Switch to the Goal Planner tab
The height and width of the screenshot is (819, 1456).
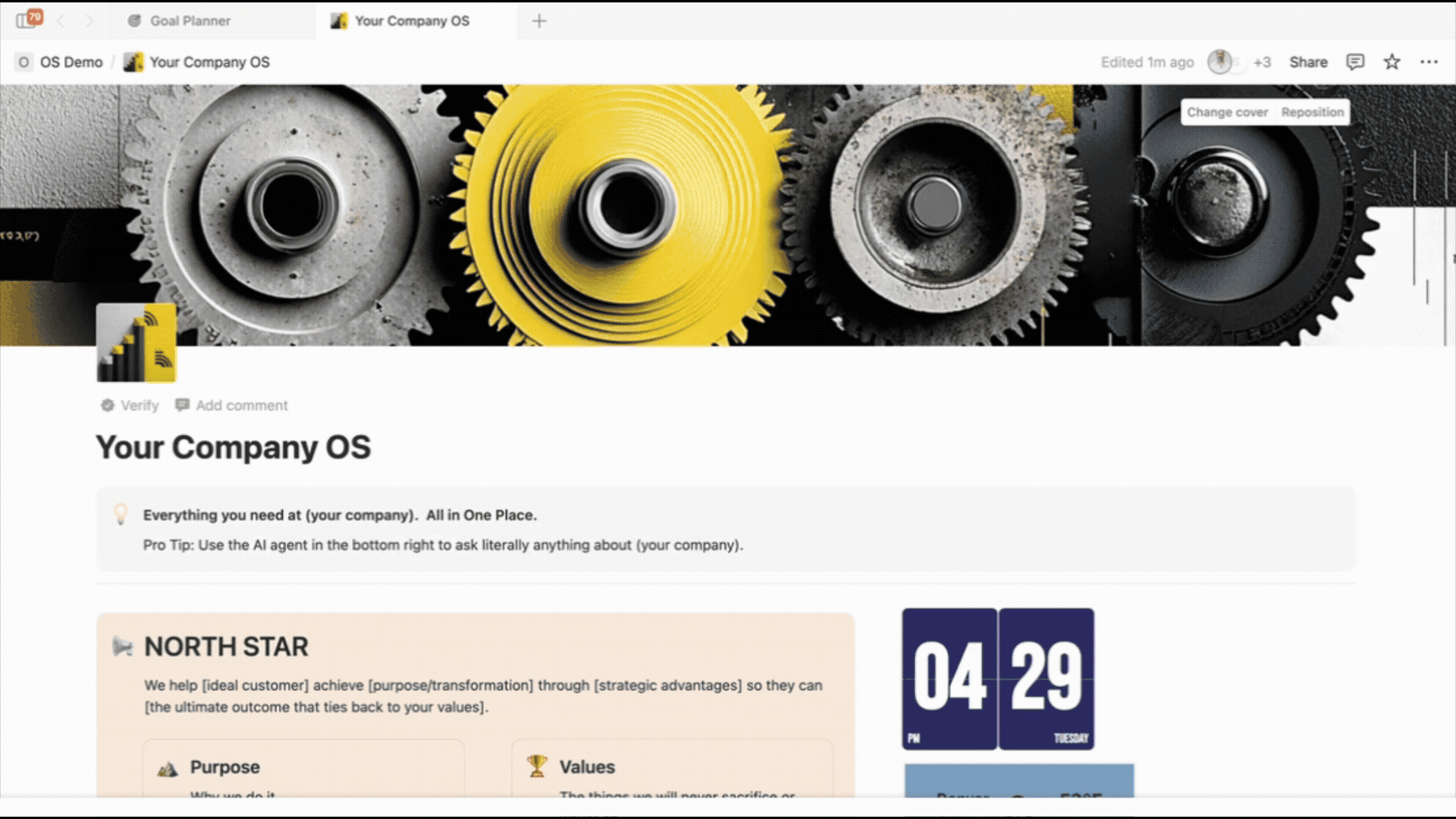pyautogui.click(x=190, y=21)
